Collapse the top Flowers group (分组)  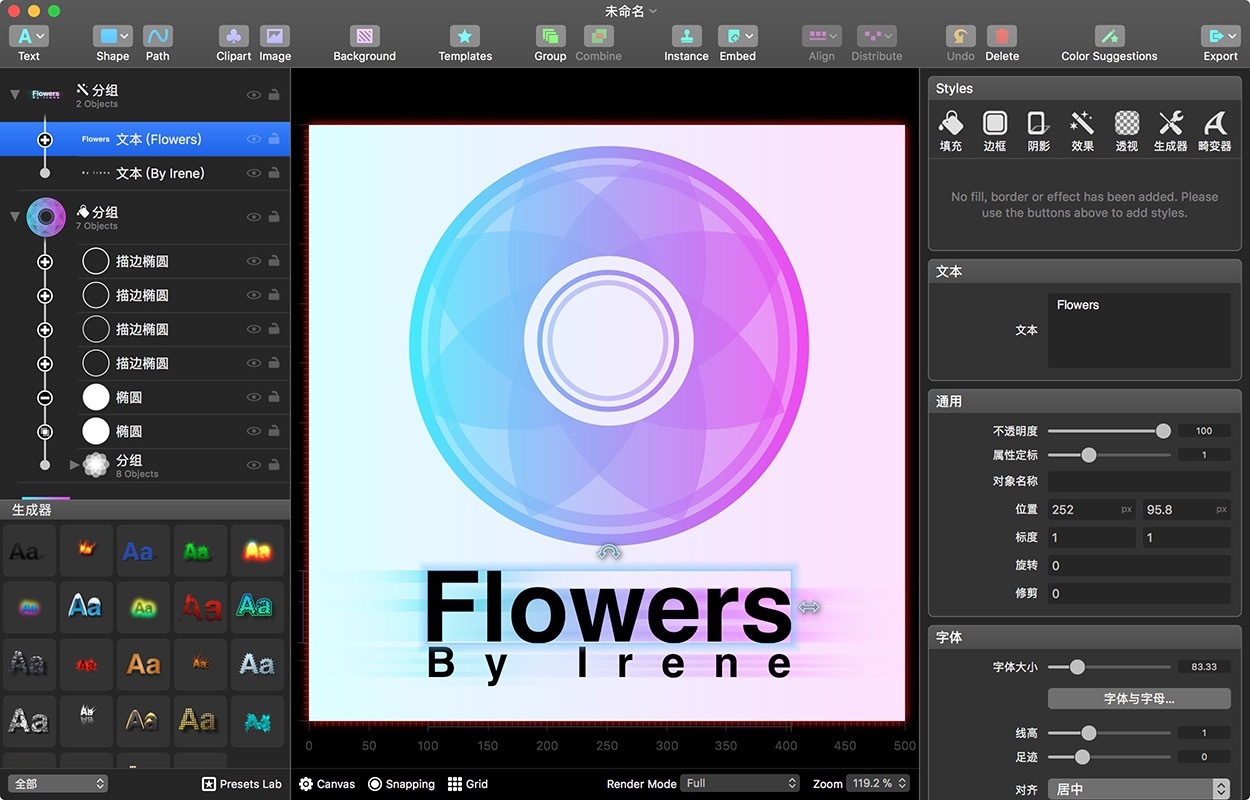coord(15,95)
